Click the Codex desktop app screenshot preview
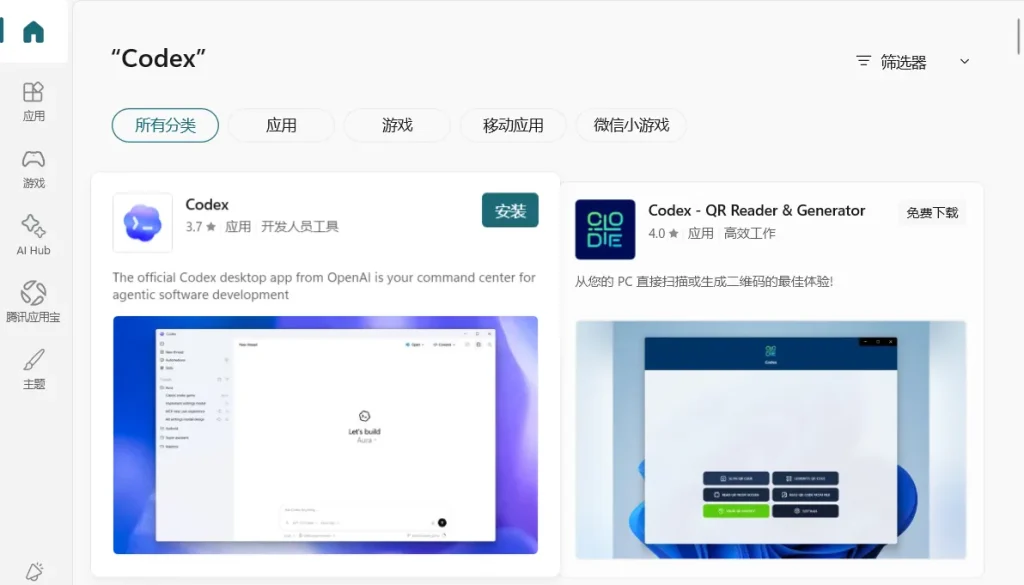This screenshot has height=585, width=1024. (x=325, y=435)
